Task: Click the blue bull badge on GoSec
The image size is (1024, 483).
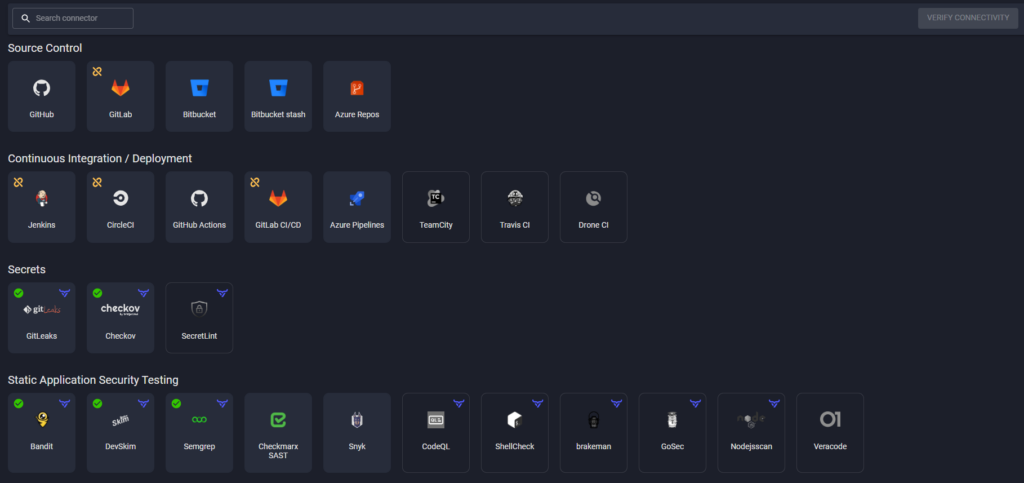Action: 695,403
